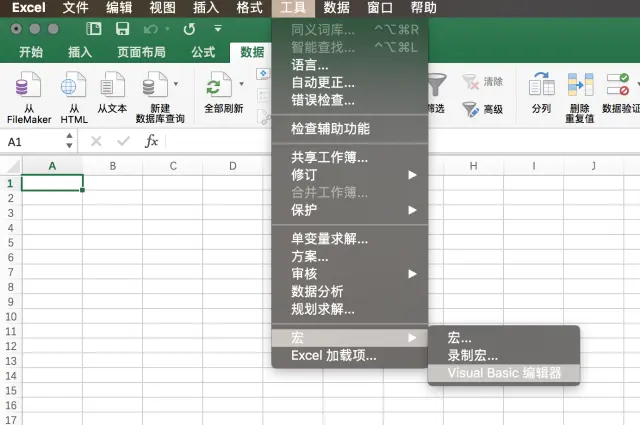Viewport: 640px width, 425px height.
Task: Click the funnel filter icon
Action: (x=437, y=85)
